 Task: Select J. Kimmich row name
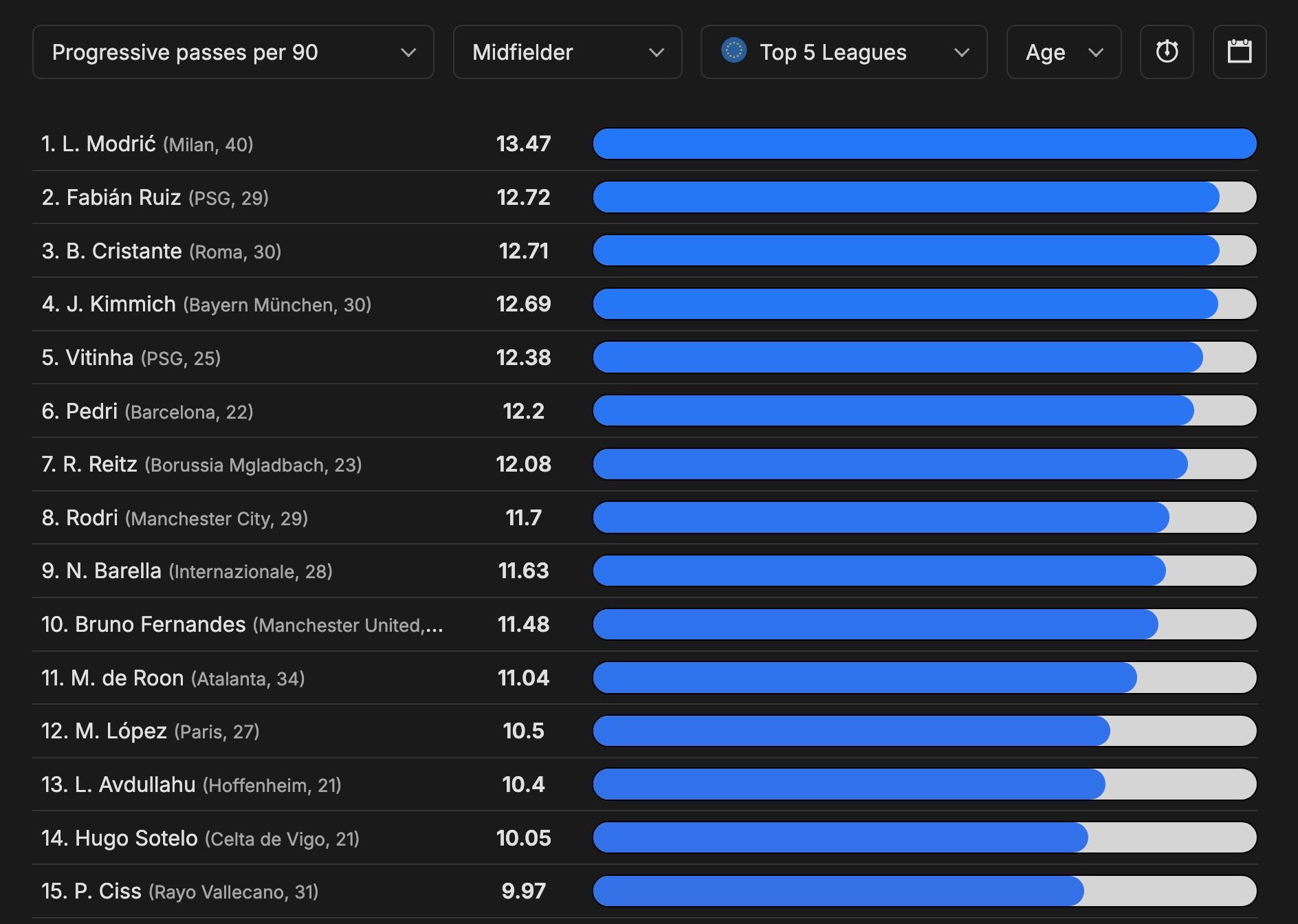pyautogui.click(x=121, y=305)
